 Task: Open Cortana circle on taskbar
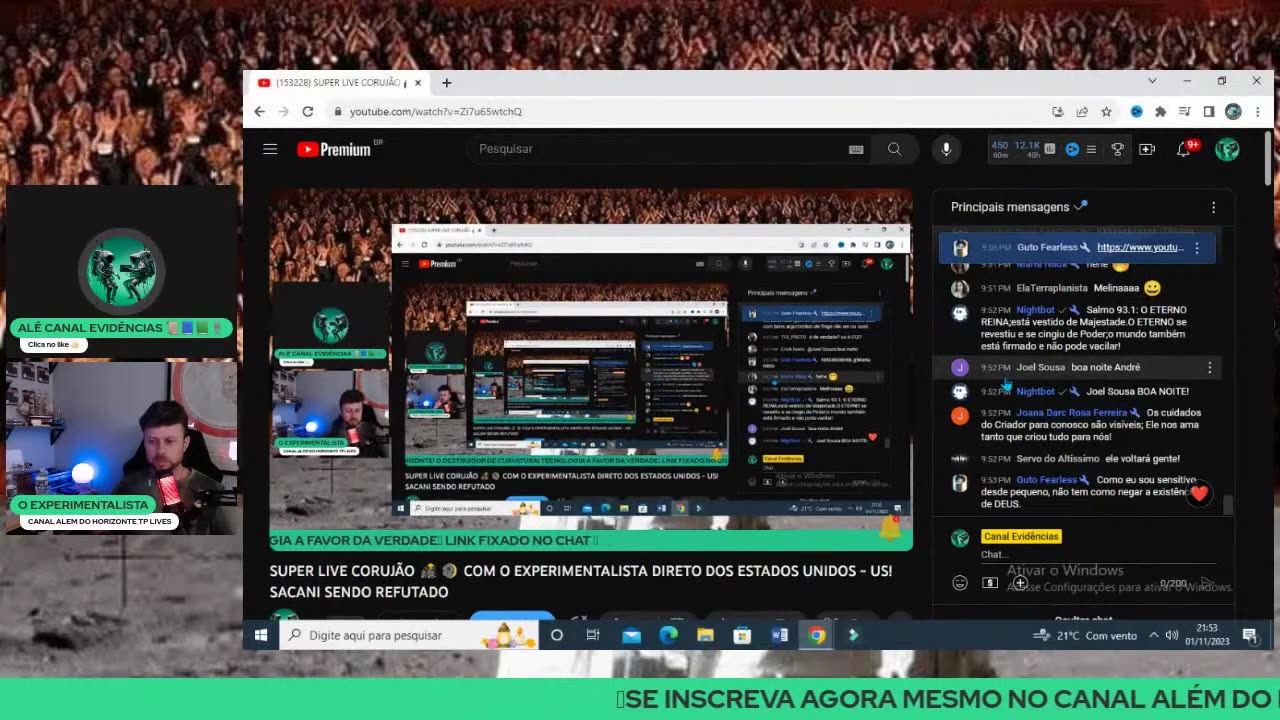click(557, 635)
